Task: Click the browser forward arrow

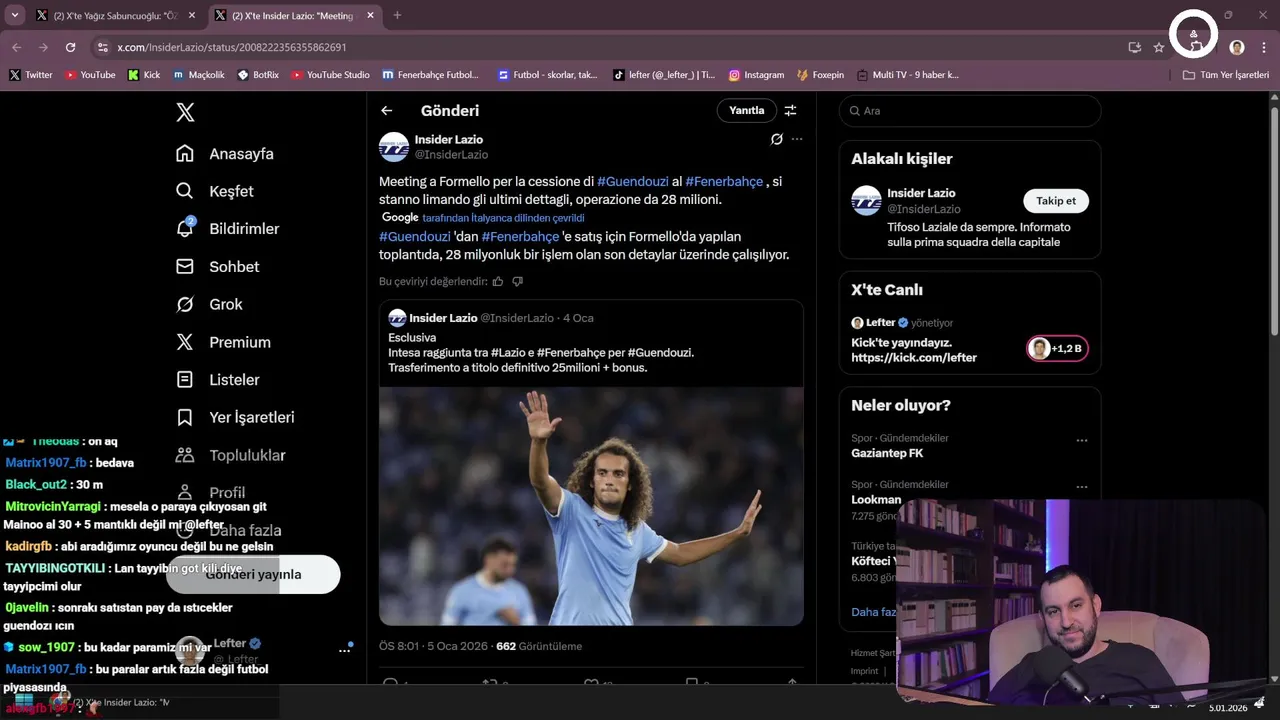Action: [x=43, y=47]
